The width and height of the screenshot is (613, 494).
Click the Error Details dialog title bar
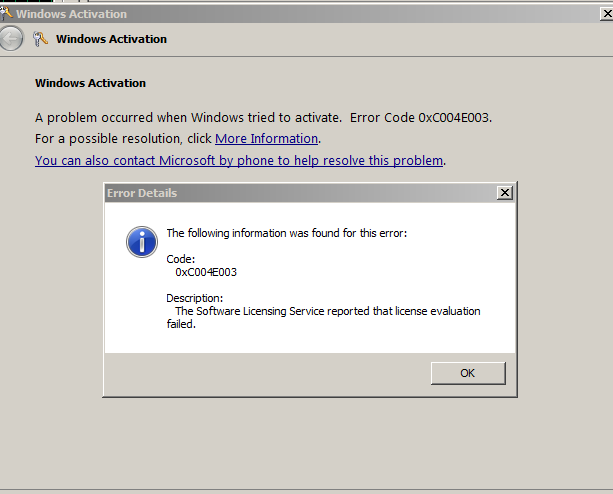(x=300, y=192)
